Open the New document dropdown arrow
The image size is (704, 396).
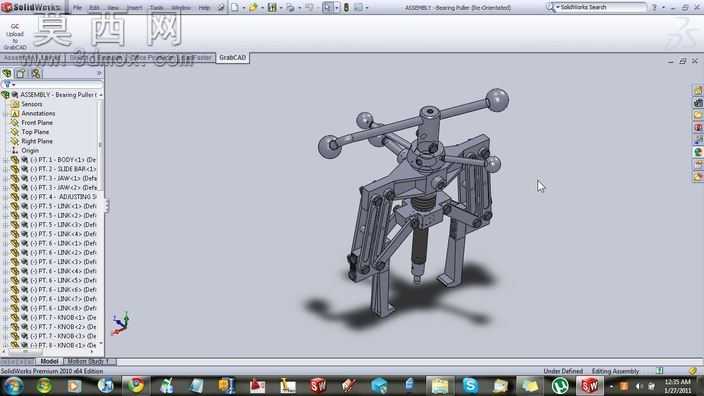tap(243, 8)
